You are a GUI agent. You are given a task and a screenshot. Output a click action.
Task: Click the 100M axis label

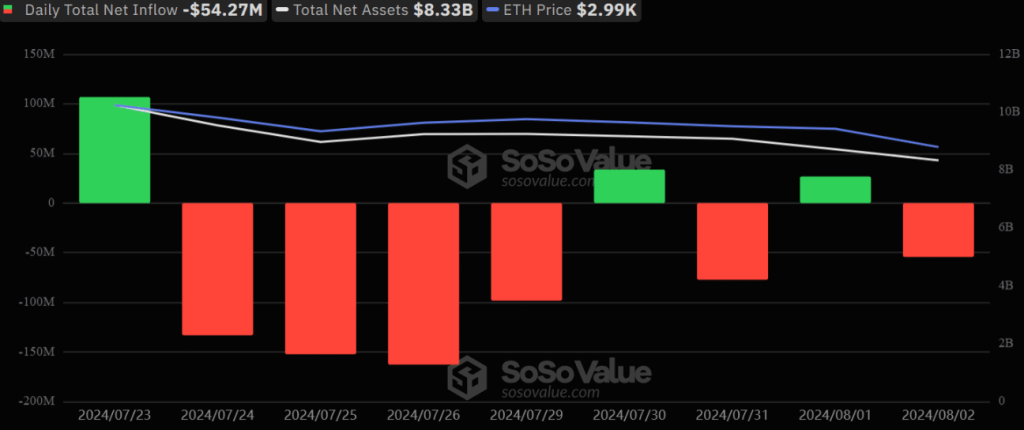[39, 103]
